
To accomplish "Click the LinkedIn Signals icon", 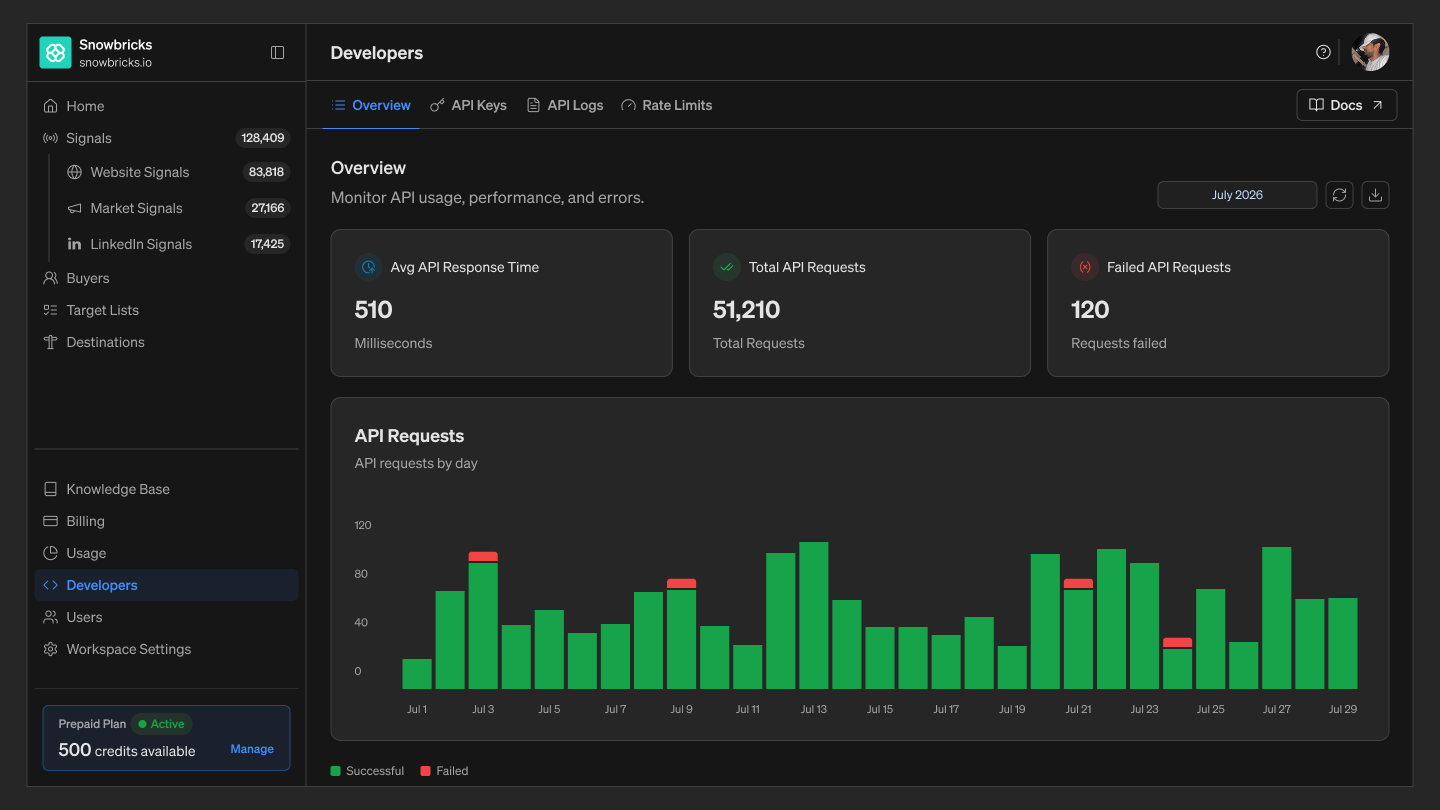I will click(x=75, y=244).
